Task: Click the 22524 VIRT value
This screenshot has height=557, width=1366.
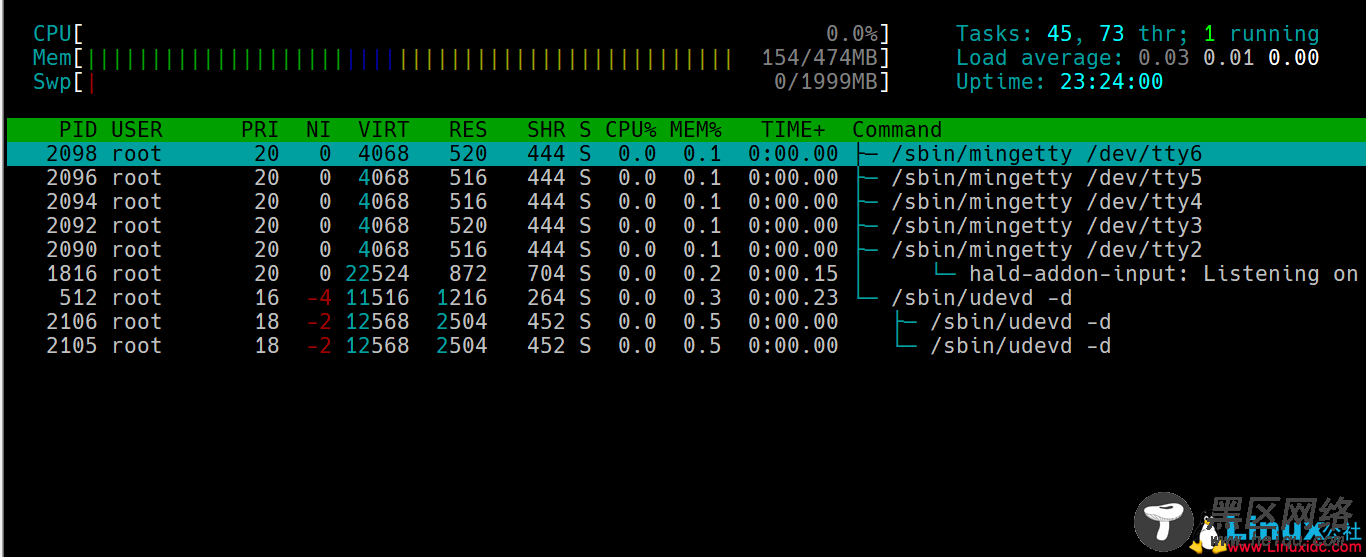Action: [x=377, y=274]
